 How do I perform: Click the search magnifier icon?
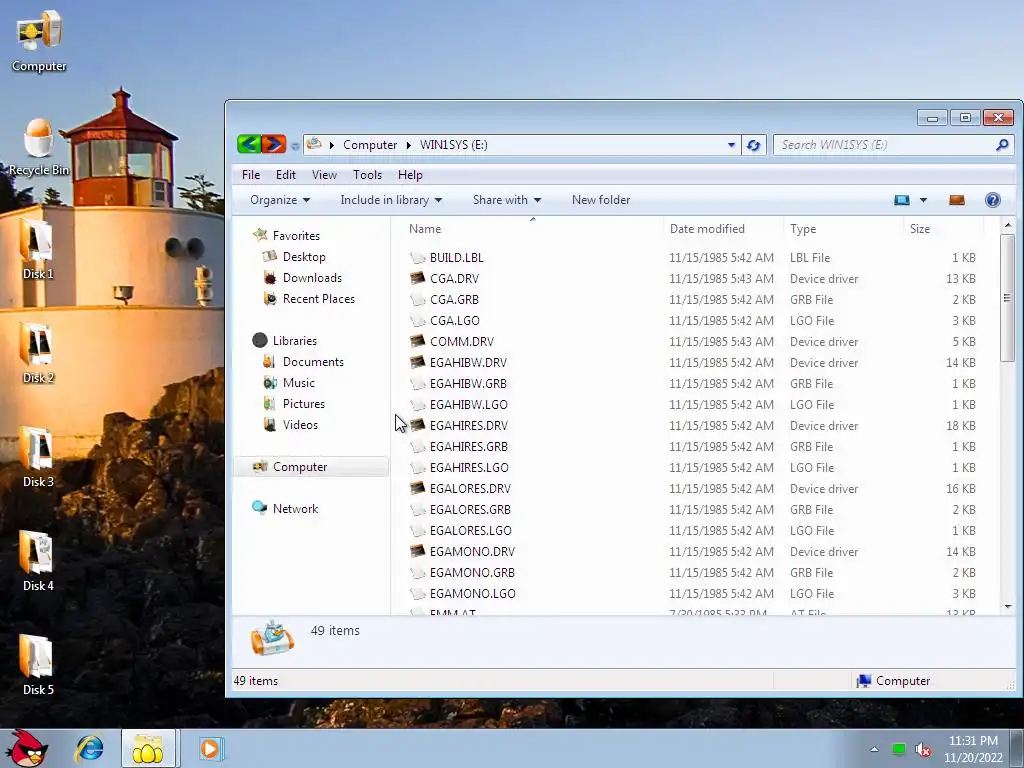[x=1002, y=145]
